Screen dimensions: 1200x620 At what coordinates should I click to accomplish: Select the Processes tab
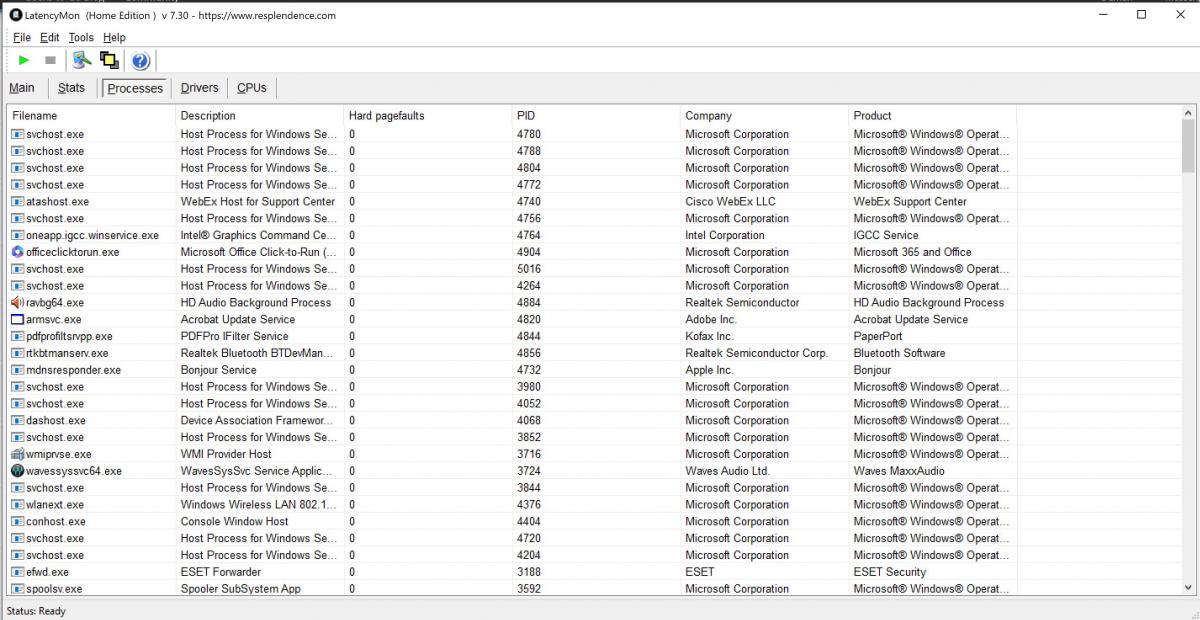point(135,89)
